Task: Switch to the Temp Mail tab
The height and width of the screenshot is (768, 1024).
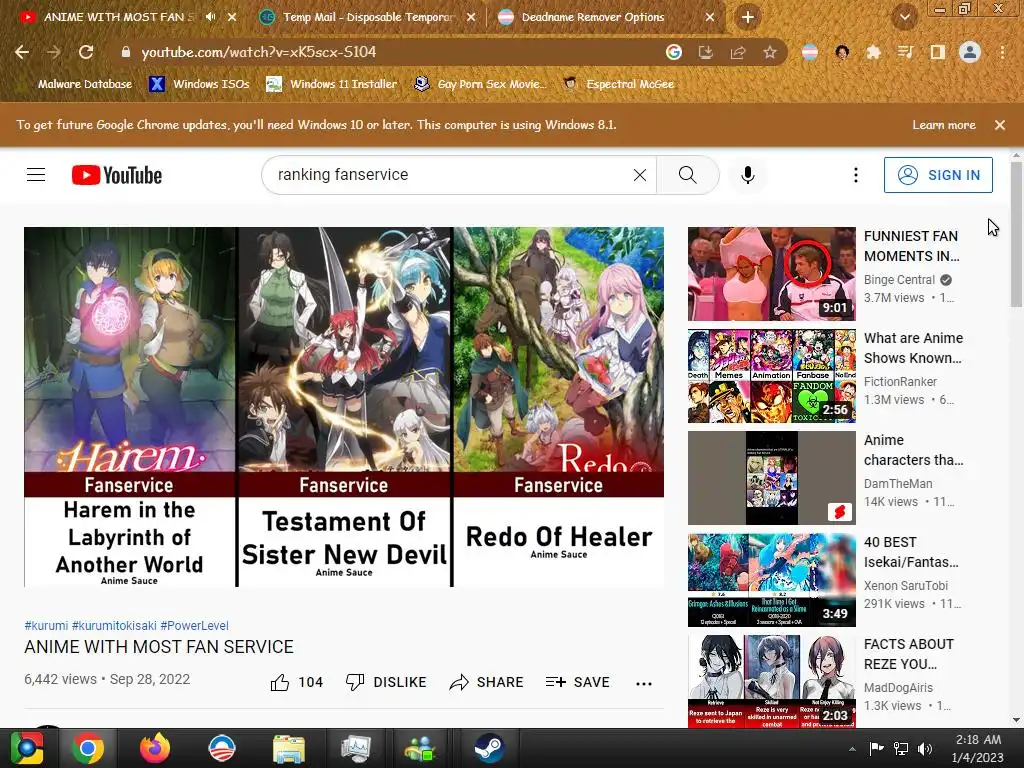Action: [x=368, y=17]
